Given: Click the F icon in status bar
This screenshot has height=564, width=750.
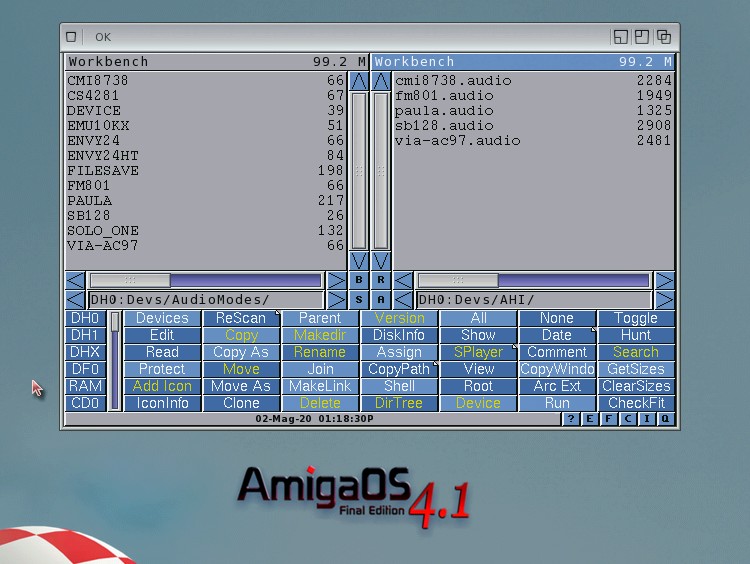Looking at the screenshot, I should [x=609, y=419].
